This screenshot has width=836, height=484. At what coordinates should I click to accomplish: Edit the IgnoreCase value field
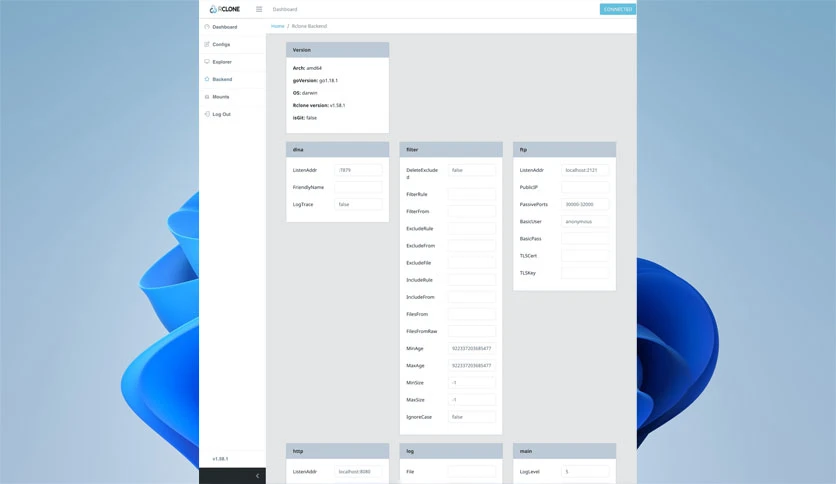(472, 417)
